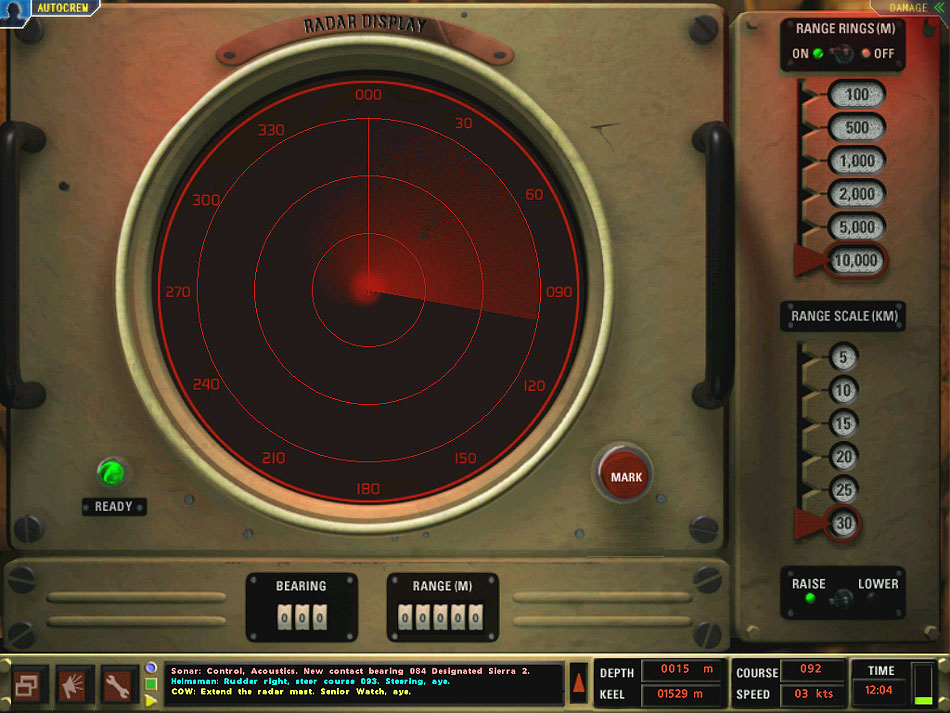Select the 1,000 m range ring
The height and width of the screenshot is (713, 950).
point(856,161)
